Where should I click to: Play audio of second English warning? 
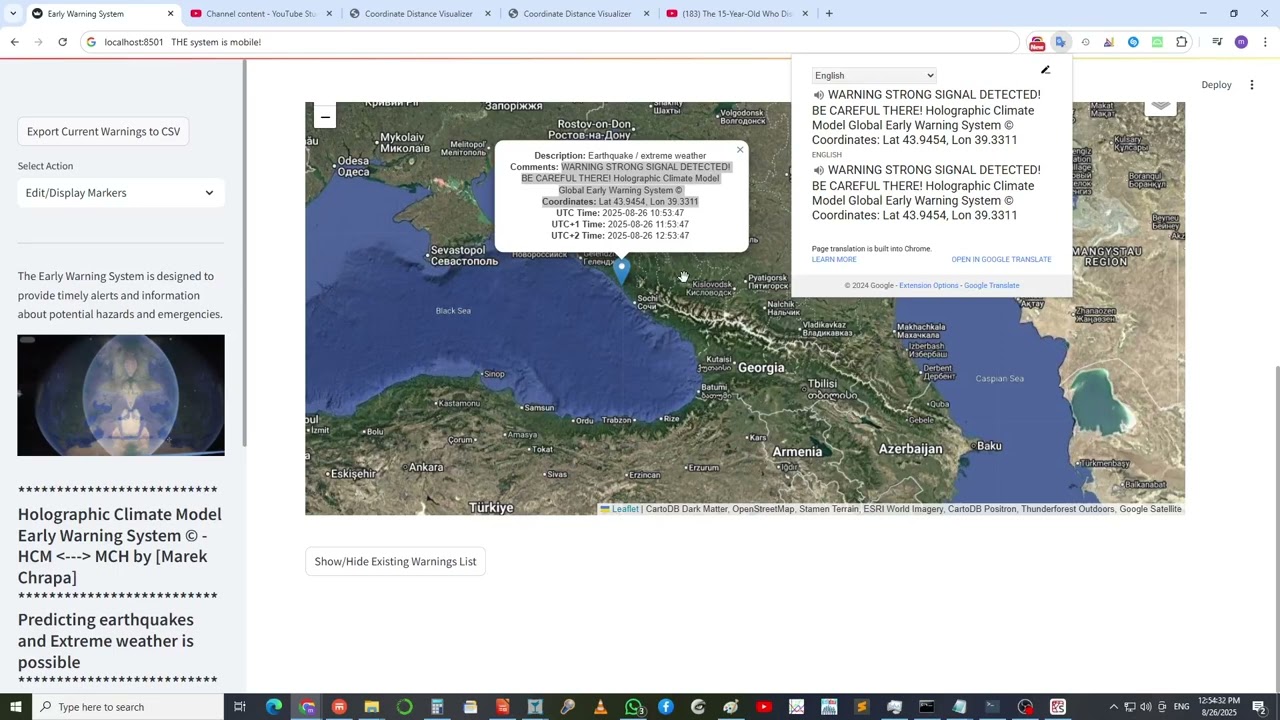[x=818, y=170]
